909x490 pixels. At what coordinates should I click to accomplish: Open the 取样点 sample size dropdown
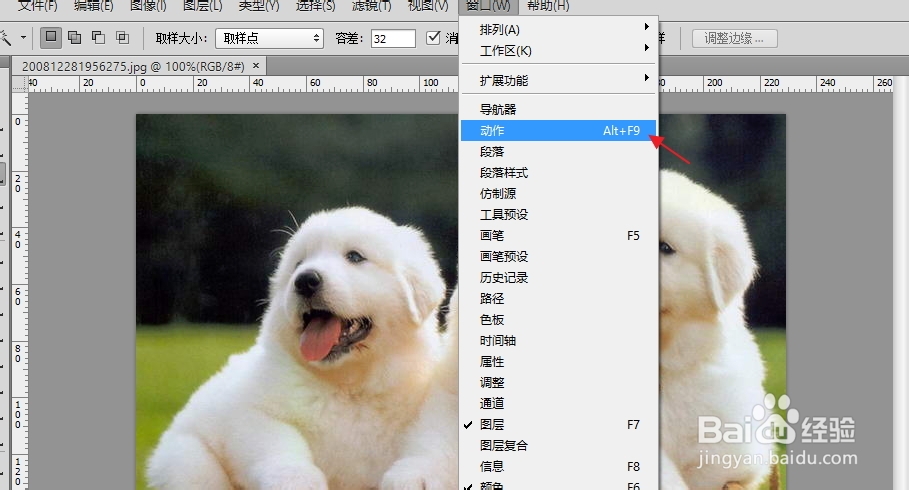[x=270, y=38]
